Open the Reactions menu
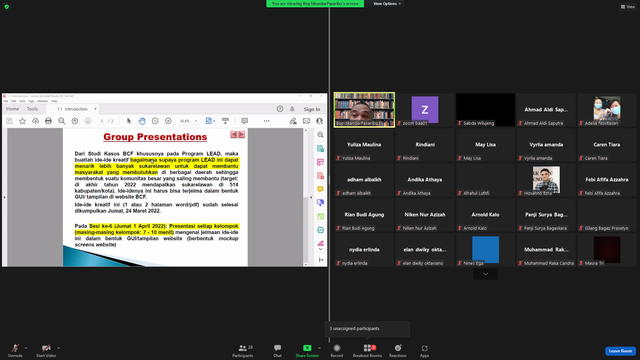This screenshot has height=360, width=640. [x=398, y=350]
